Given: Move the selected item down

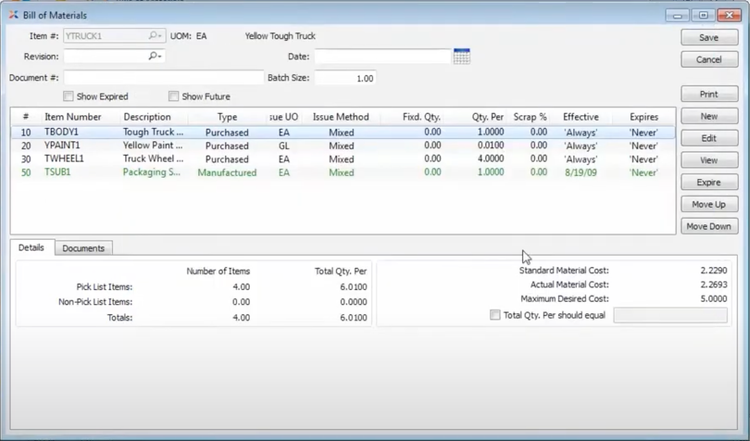Looking at the screenshot, I should pos(709,227).
